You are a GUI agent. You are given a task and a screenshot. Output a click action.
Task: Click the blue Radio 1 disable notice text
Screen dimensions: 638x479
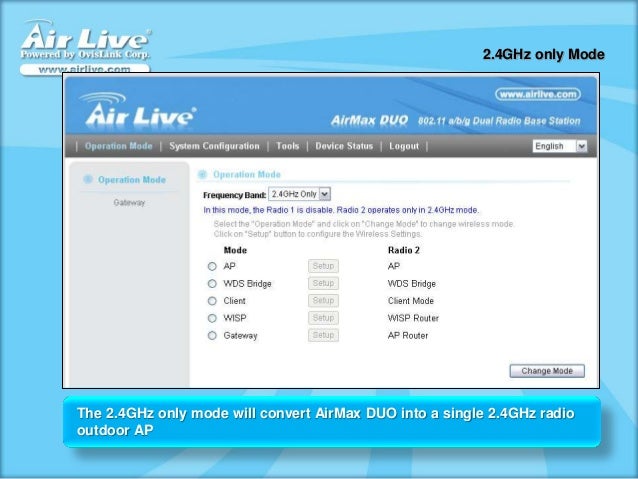[341, 210]
